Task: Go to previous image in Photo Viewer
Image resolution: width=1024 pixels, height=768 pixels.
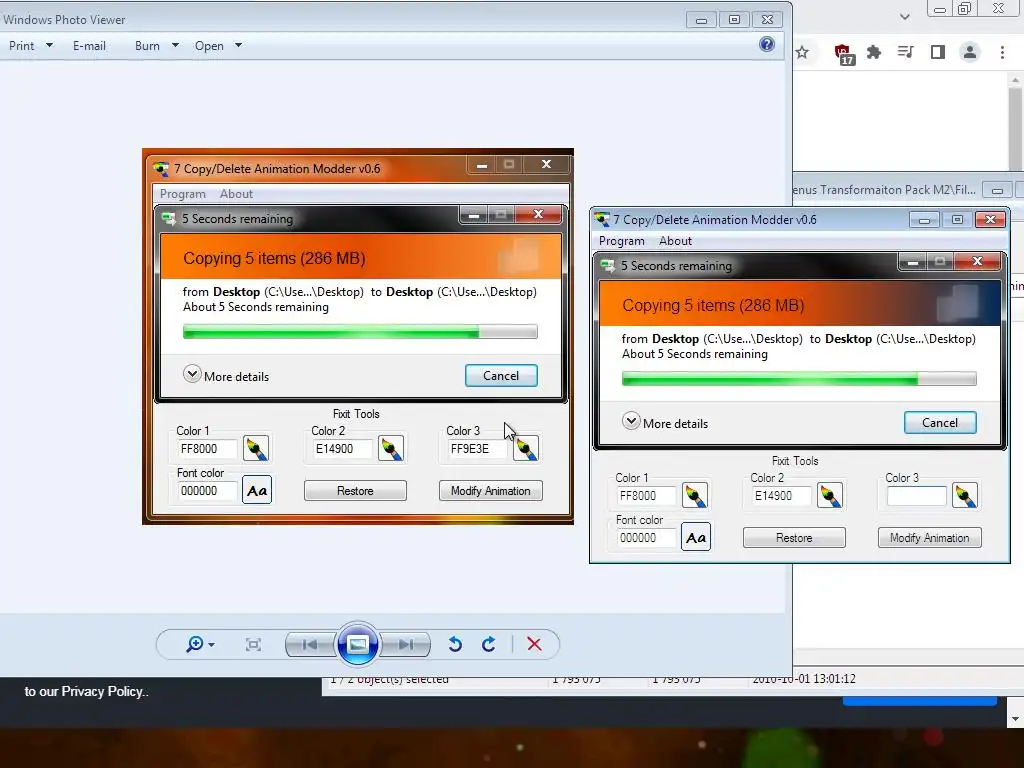Action: 310,645
